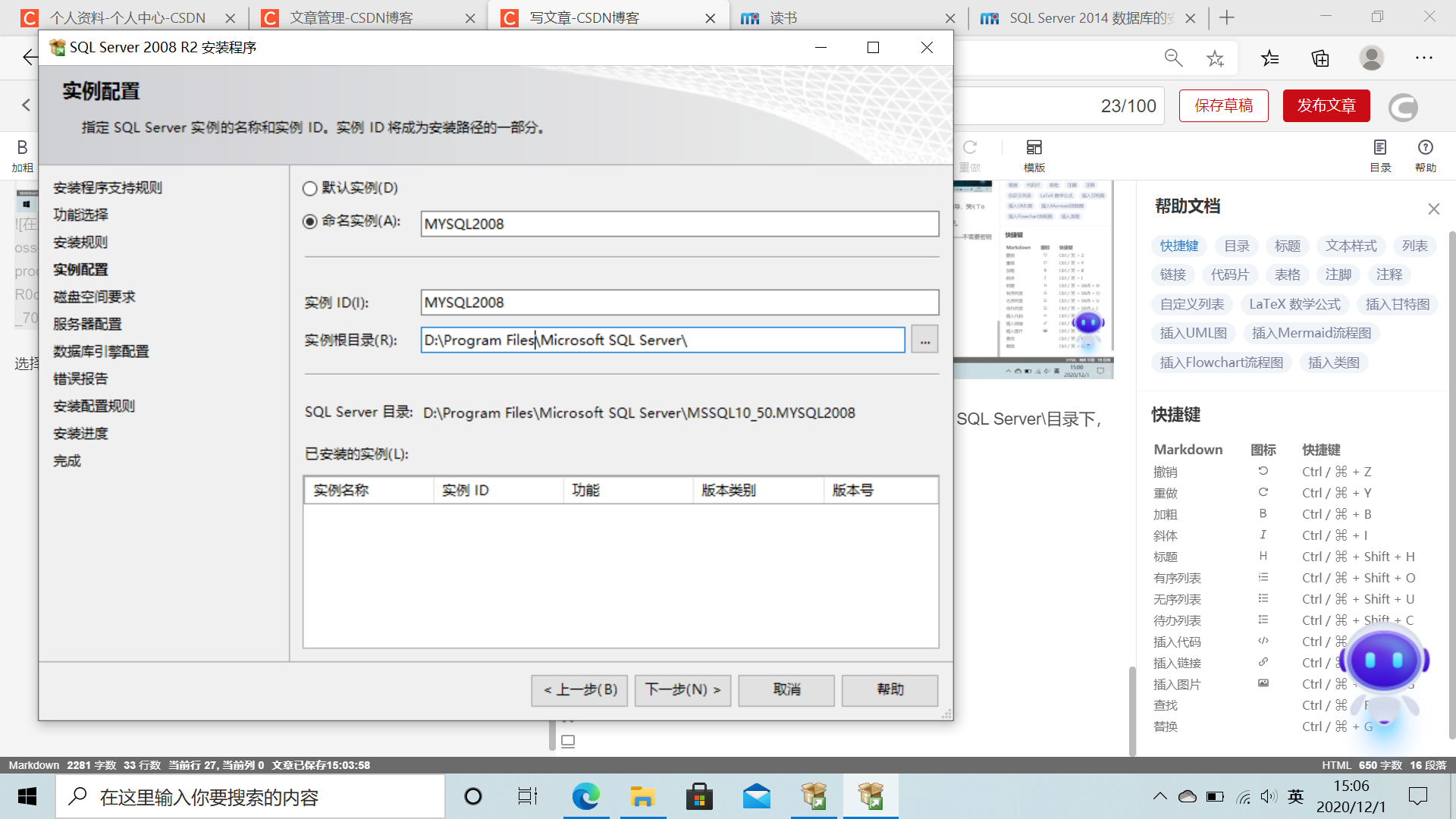The width and height of the screenshot is (1456, 819).
Task: Click the 版本号 column header
Action: click(881, 491)
